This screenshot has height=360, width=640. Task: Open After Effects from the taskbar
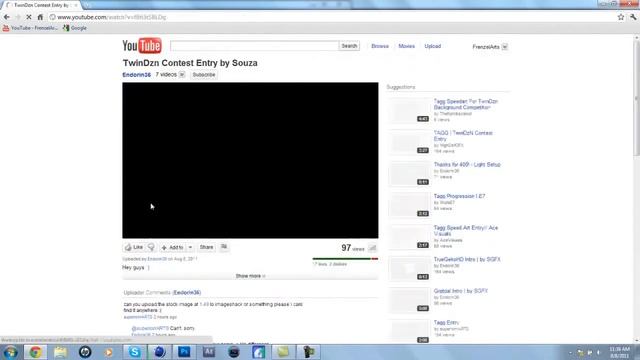(x=209, y=352)
